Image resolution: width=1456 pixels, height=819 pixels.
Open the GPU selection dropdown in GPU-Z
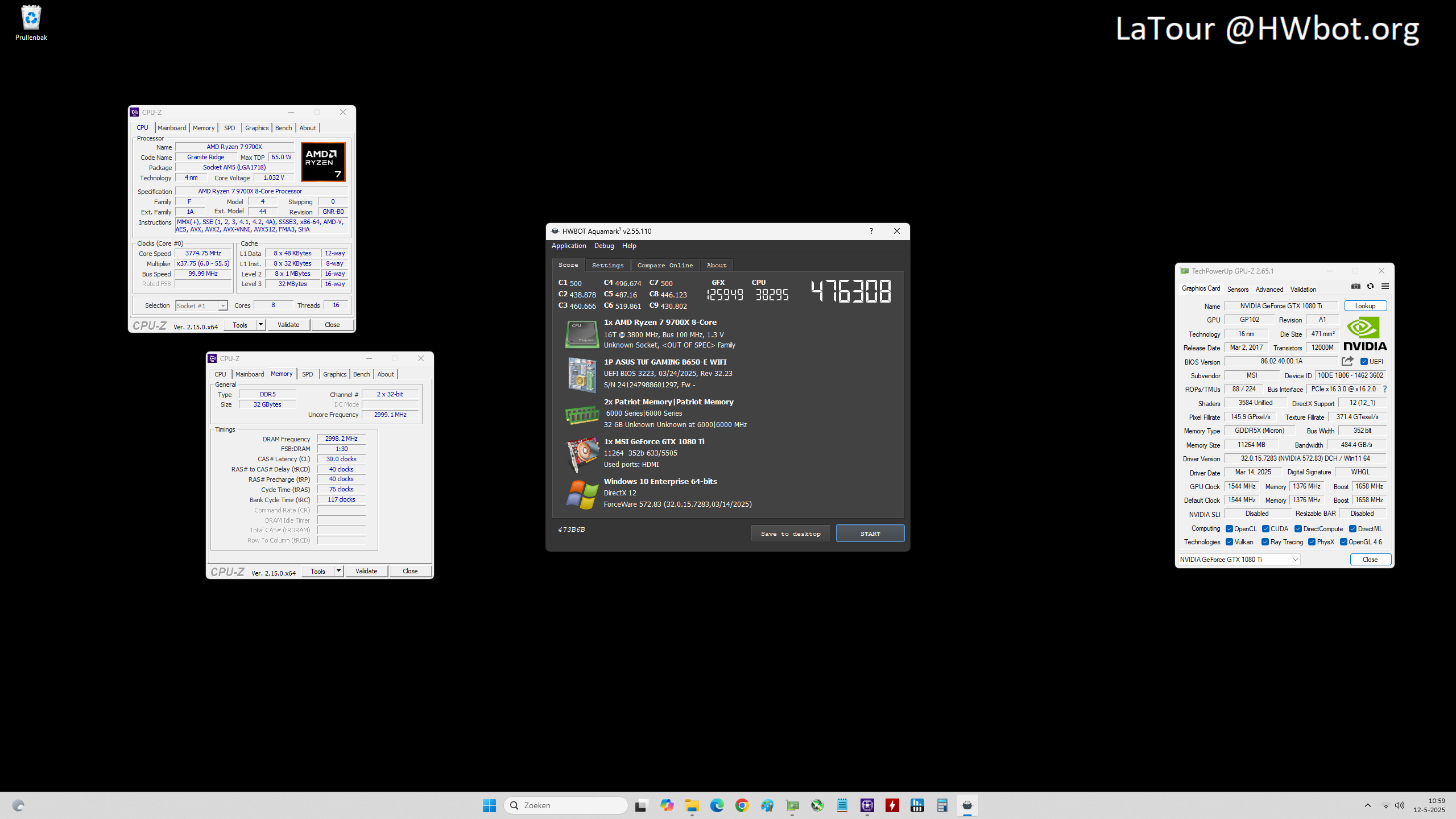coord(1239,560)
